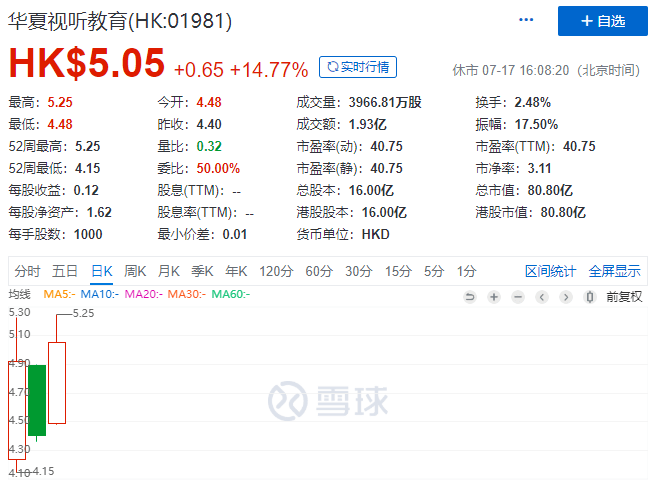Click the 全屏显示 fullscreen link
Viewport: 650px width, 480px height.
coord(614,271)
